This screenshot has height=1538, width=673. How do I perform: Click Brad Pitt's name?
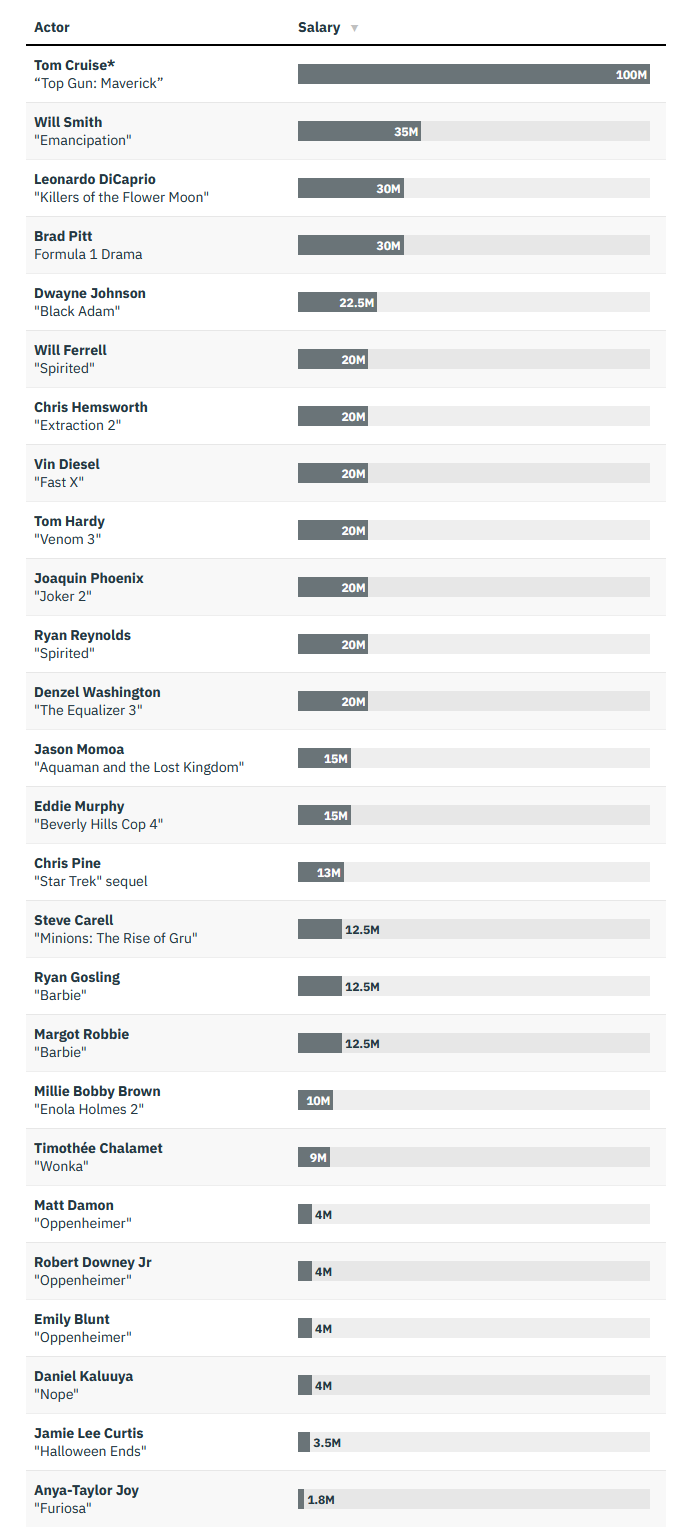(63, 236)
